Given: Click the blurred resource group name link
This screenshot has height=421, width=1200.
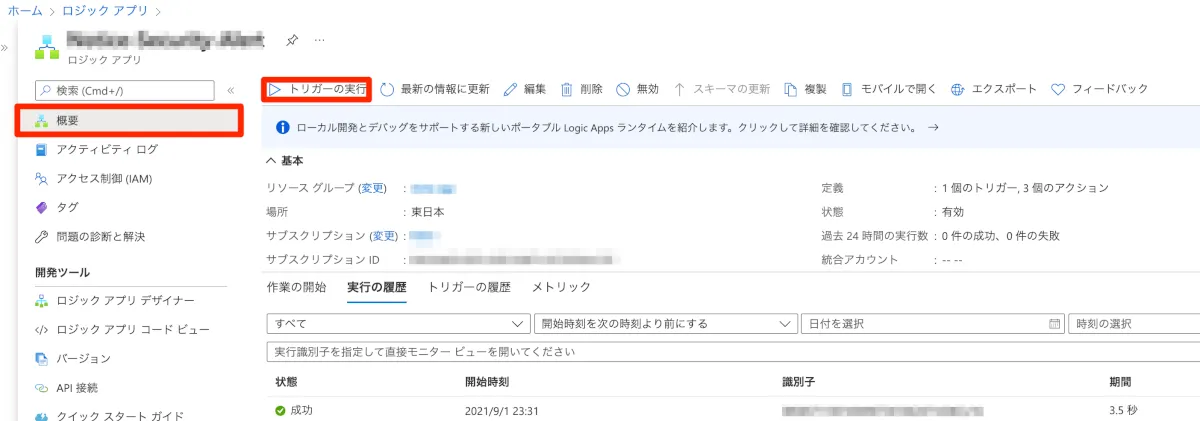Looking at the screenshot, I should tap(434, 188).
